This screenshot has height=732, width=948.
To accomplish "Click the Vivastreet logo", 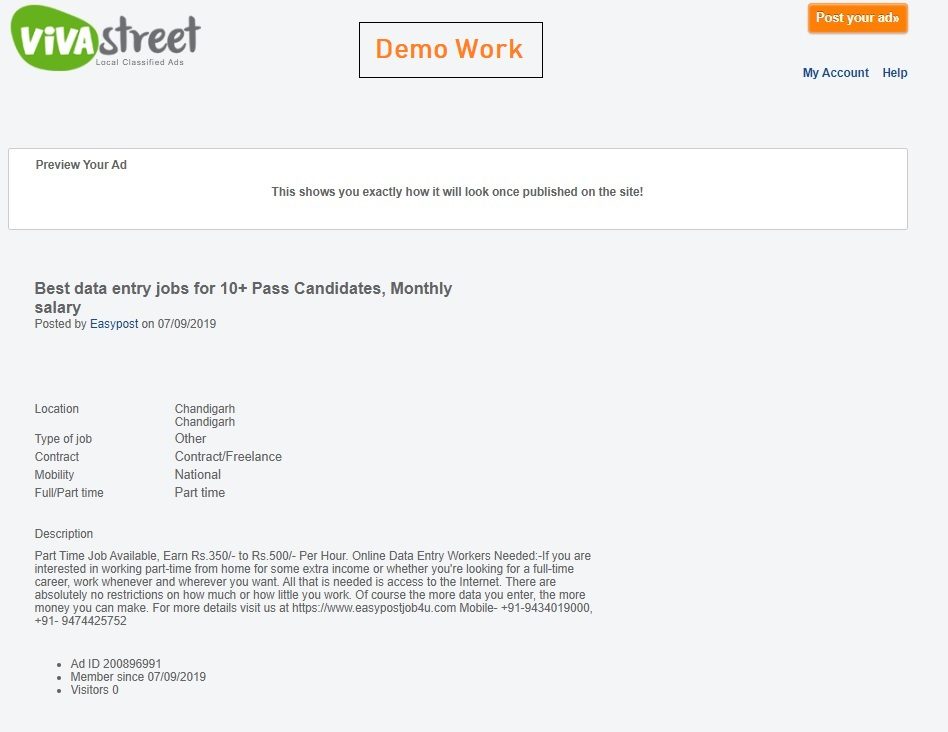I will [105, 37].
